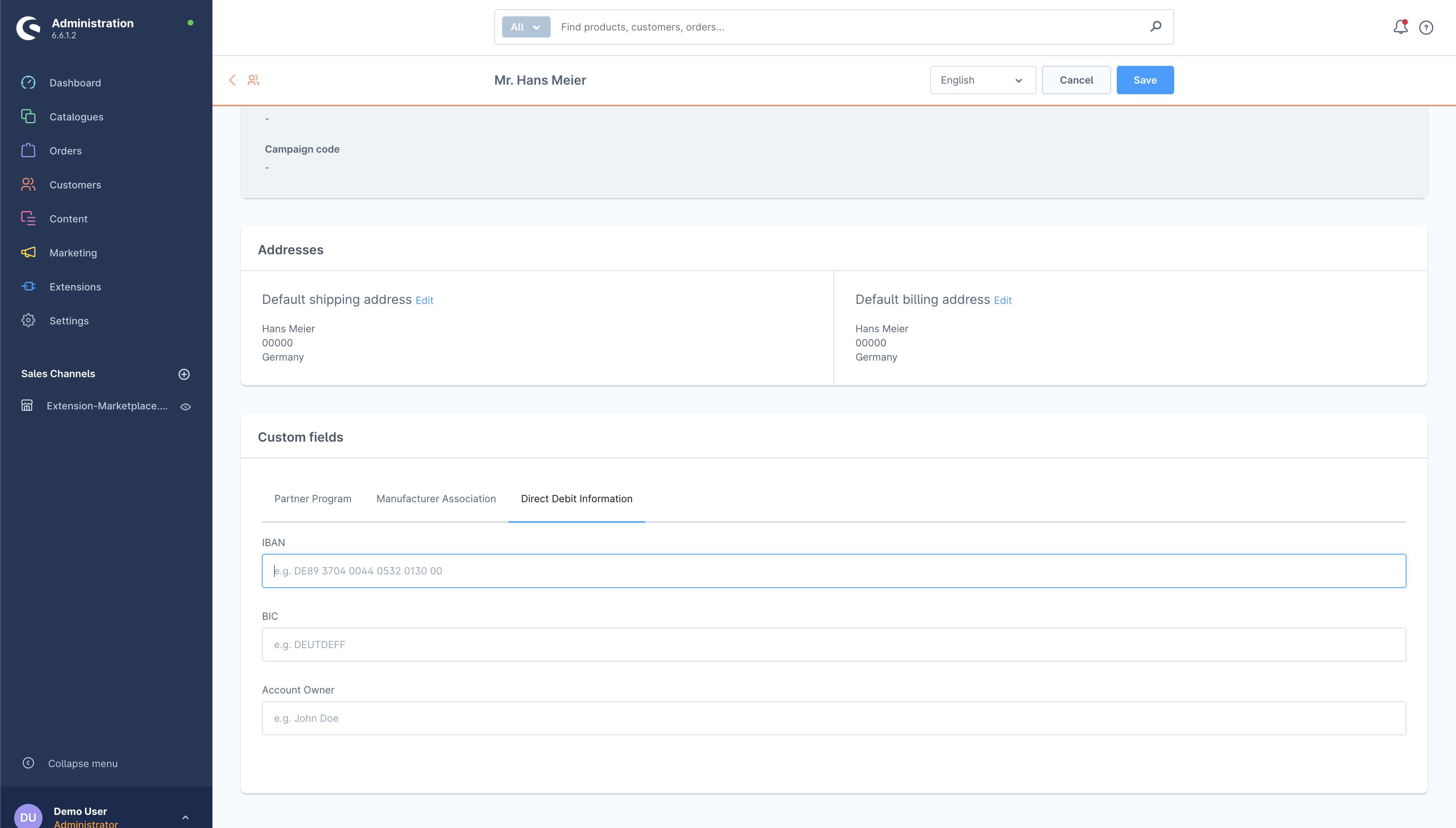Switch to Manufacturer Association tab
Screen dimensions: 1456x828
point(436,499)
